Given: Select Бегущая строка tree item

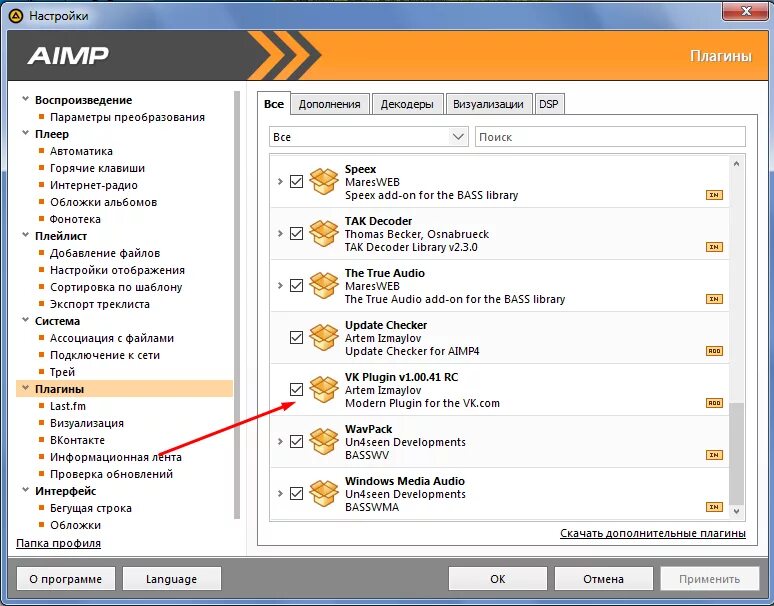Looking at the screenshot, I should [x=91, y=508].
